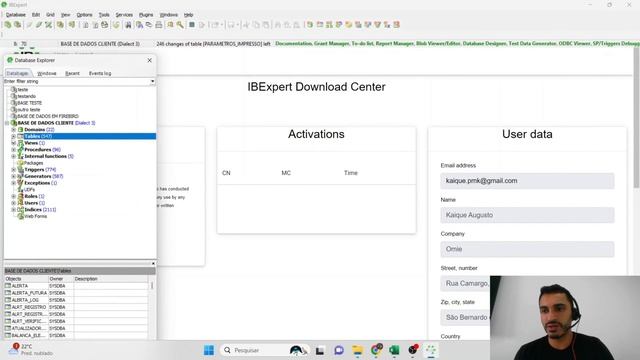Select the ALERTA_FUTURA row in object list
Image resolution: width=640 pixels, height=360 pixels.
[x=76, y=293]
